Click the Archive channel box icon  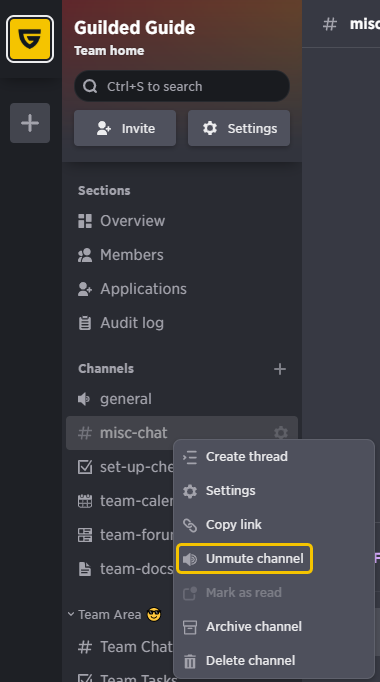[190, 627]
